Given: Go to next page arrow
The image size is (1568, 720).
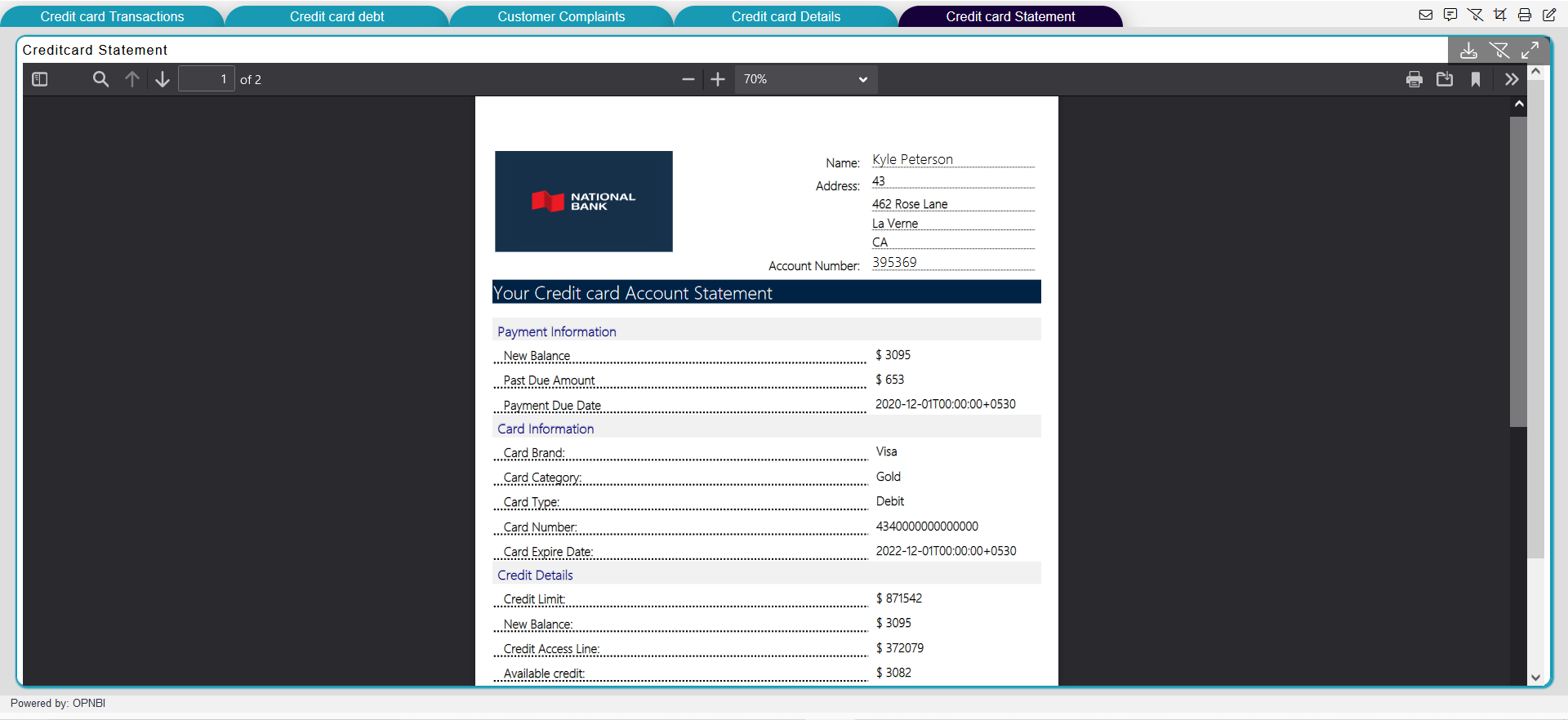Looking at the screenshot, I should click(163, 79).
